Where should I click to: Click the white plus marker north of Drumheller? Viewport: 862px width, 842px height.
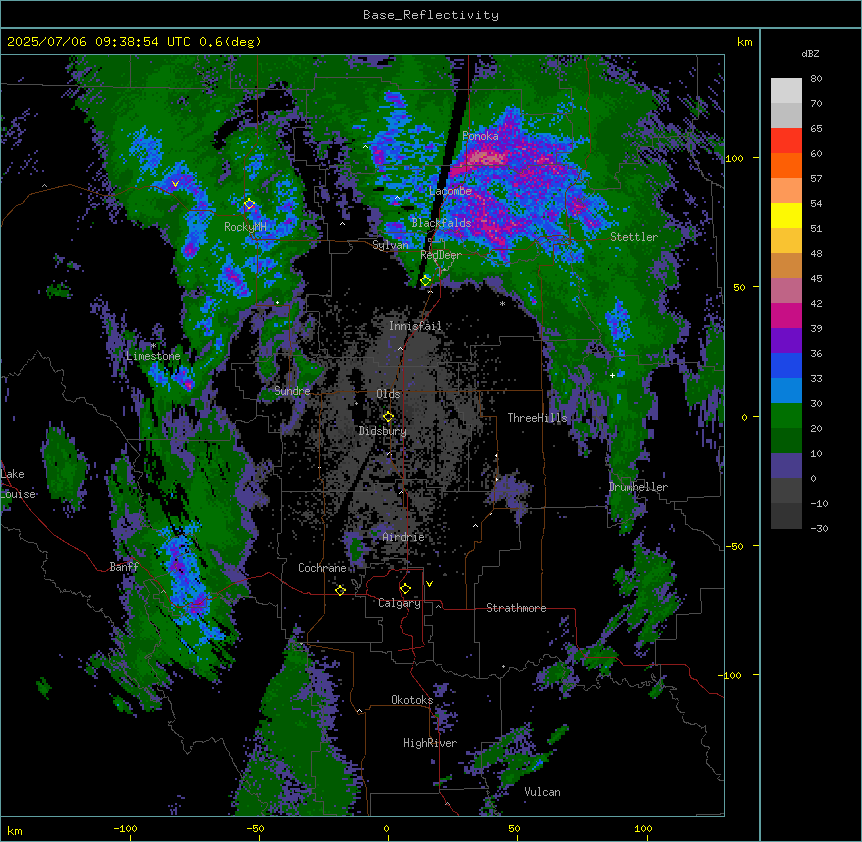pos(612,375)
